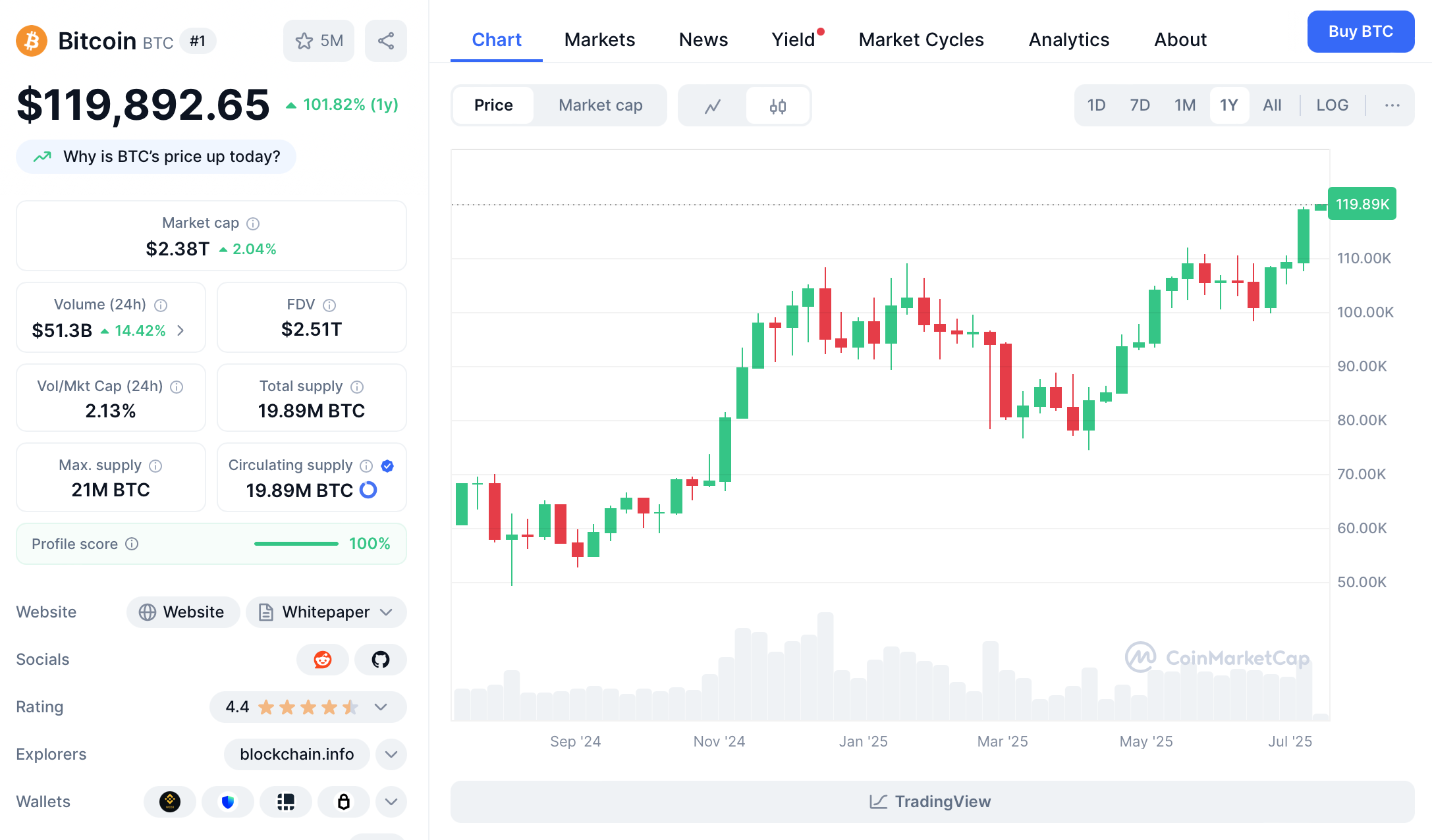
Task: Expand the 4.4 rating details
Action: [x=308, y=707]
